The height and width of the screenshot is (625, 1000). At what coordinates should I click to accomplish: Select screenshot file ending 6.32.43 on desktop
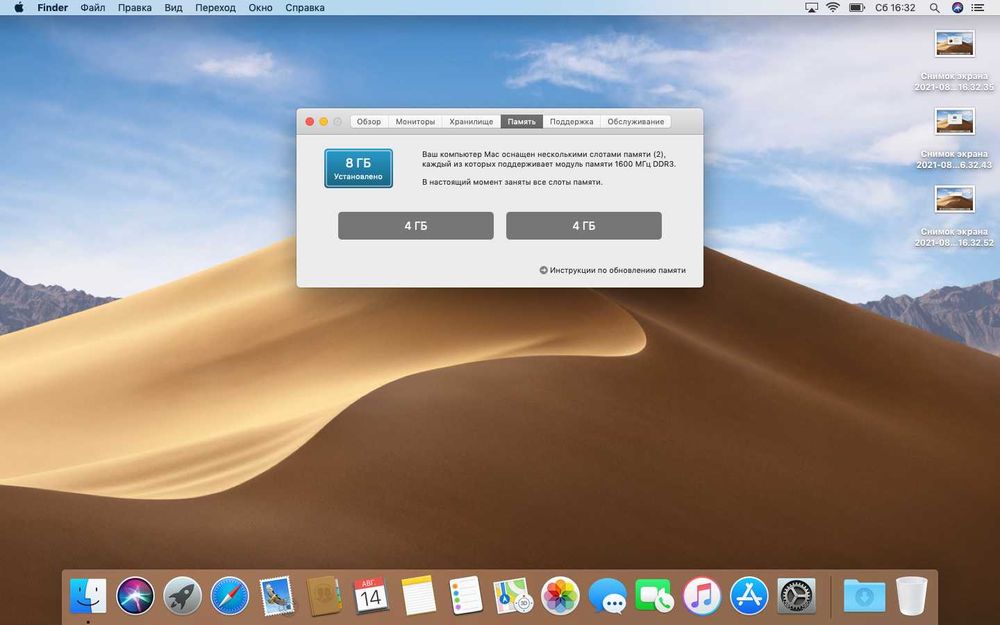tap(954, 138)
